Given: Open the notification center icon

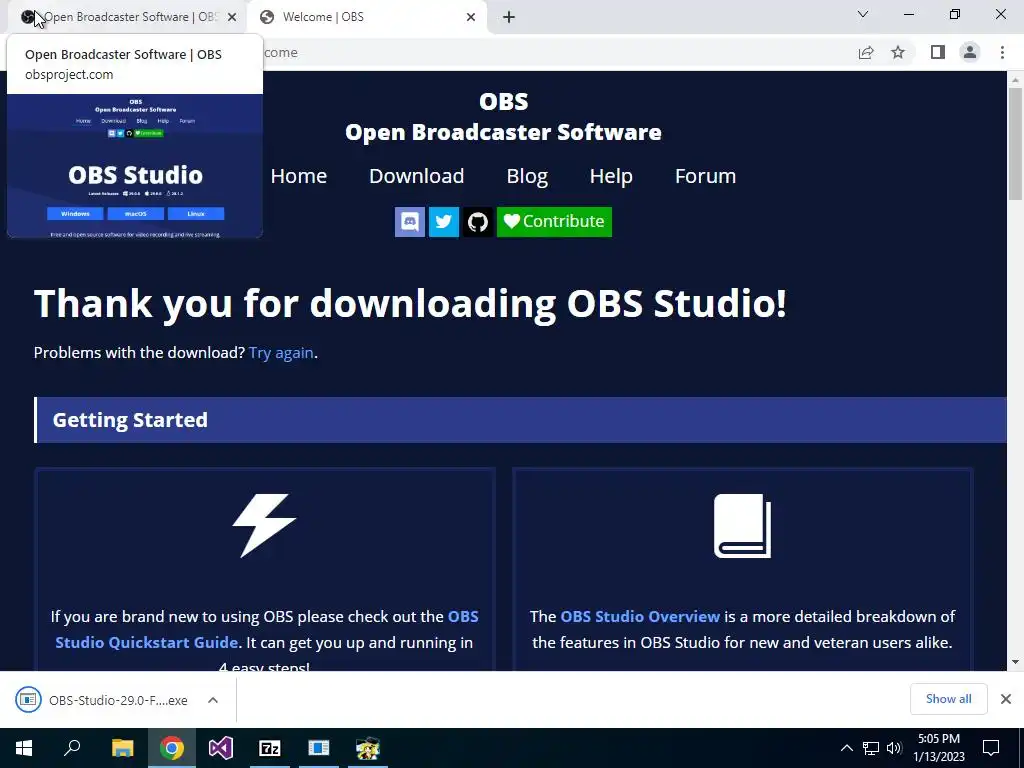Looking at the screenshot, I should (x=991, y=748).
